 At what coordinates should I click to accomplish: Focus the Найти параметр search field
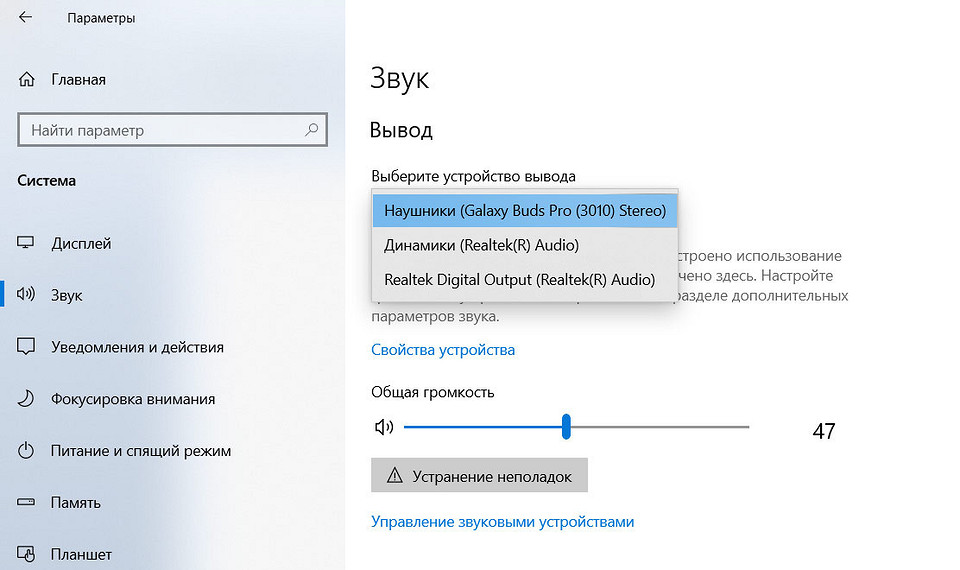point(160,130)
